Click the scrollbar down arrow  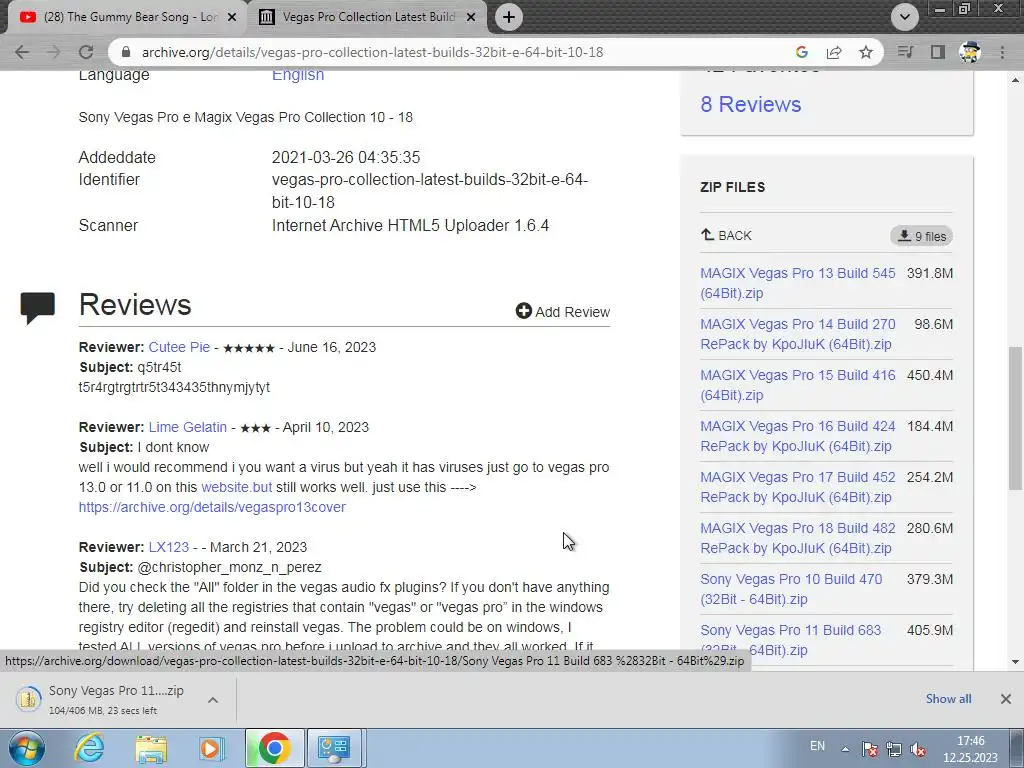coord(1015,662)
